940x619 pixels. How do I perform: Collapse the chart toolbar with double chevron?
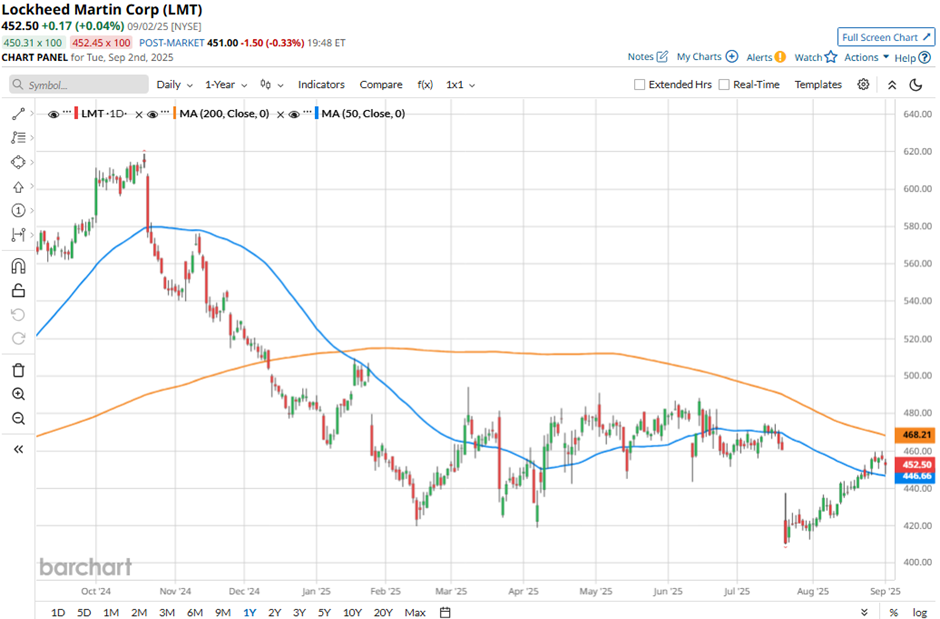(892, 85)
